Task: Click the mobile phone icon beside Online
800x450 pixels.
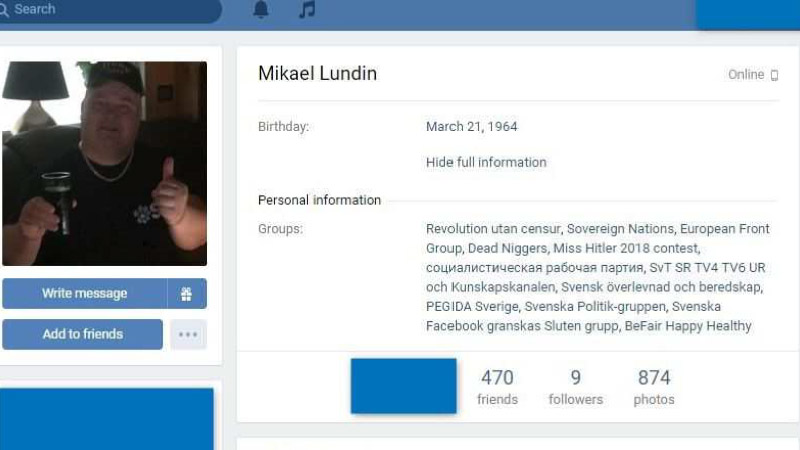Action: [x=774, y=75]
